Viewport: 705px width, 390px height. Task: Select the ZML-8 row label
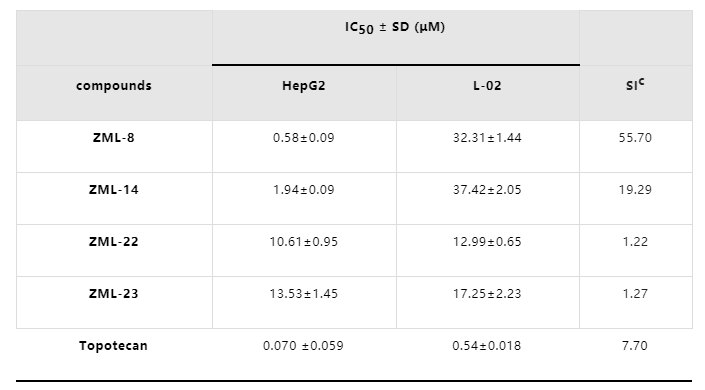(114, 138)
